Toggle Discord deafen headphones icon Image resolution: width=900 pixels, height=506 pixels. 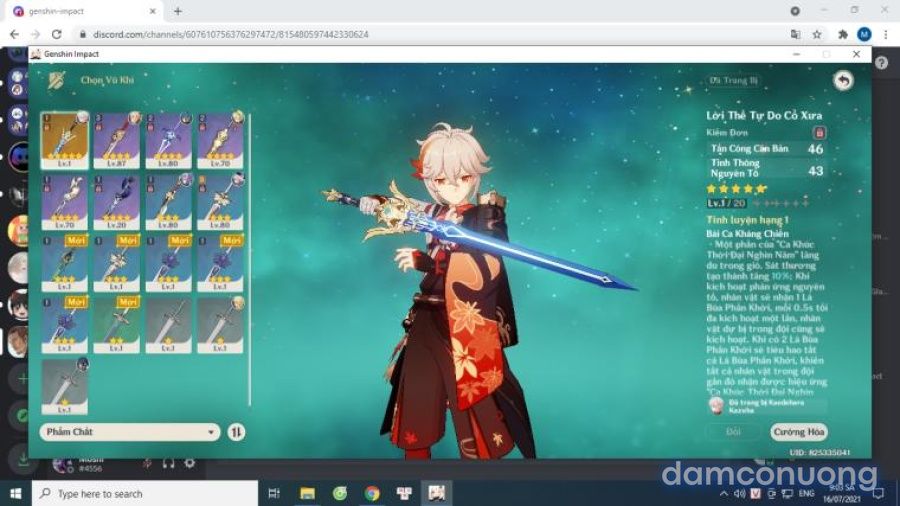click(168, 463)
